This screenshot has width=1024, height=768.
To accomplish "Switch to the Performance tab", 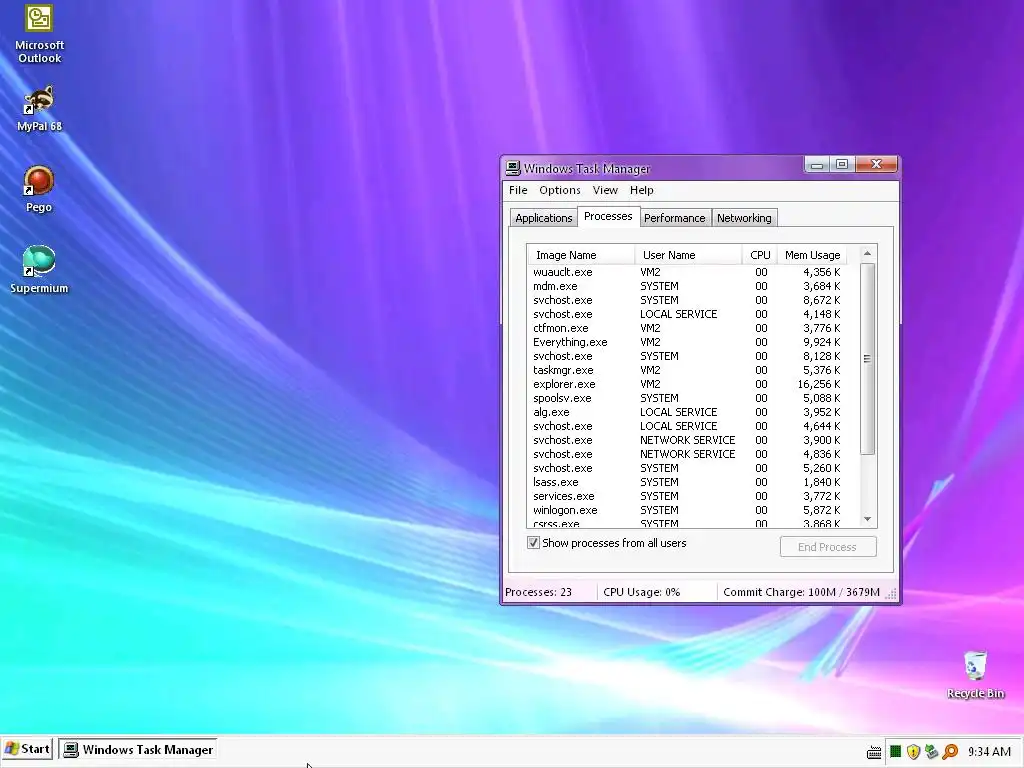I will coord(675,218).
